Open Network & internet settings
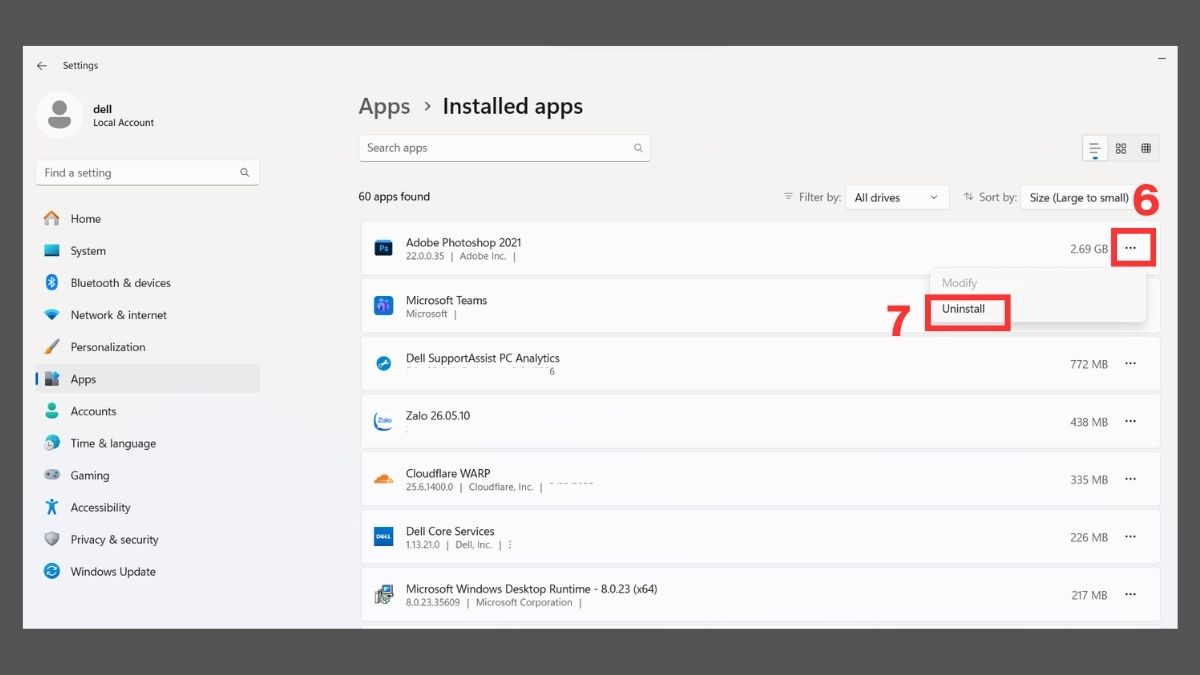The height and width of the screenshot is (675, 1200). (147, 315)
